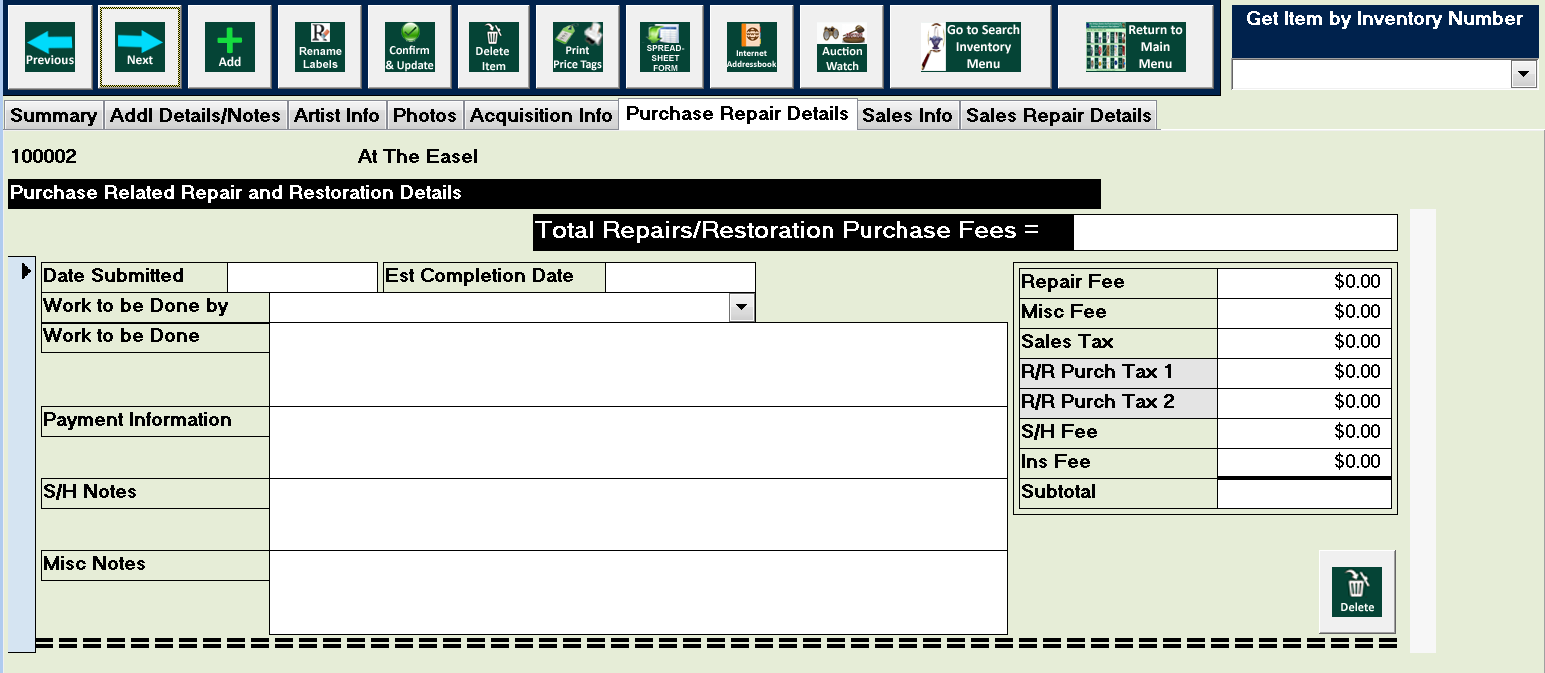
Task: Click the Previous arrow icon
Action: click(50, 47)
